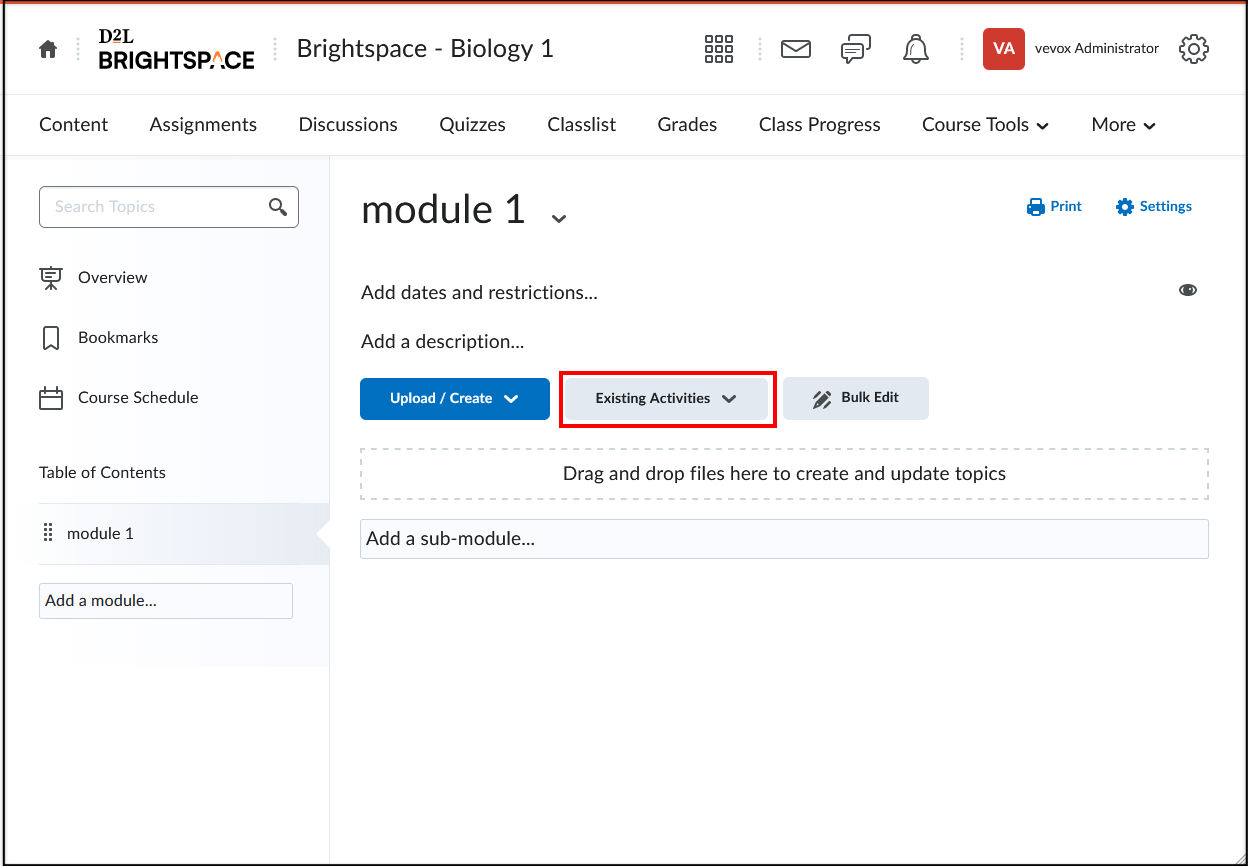
Task: Open the admin tools gear icon
Action: pos(1193,49)
